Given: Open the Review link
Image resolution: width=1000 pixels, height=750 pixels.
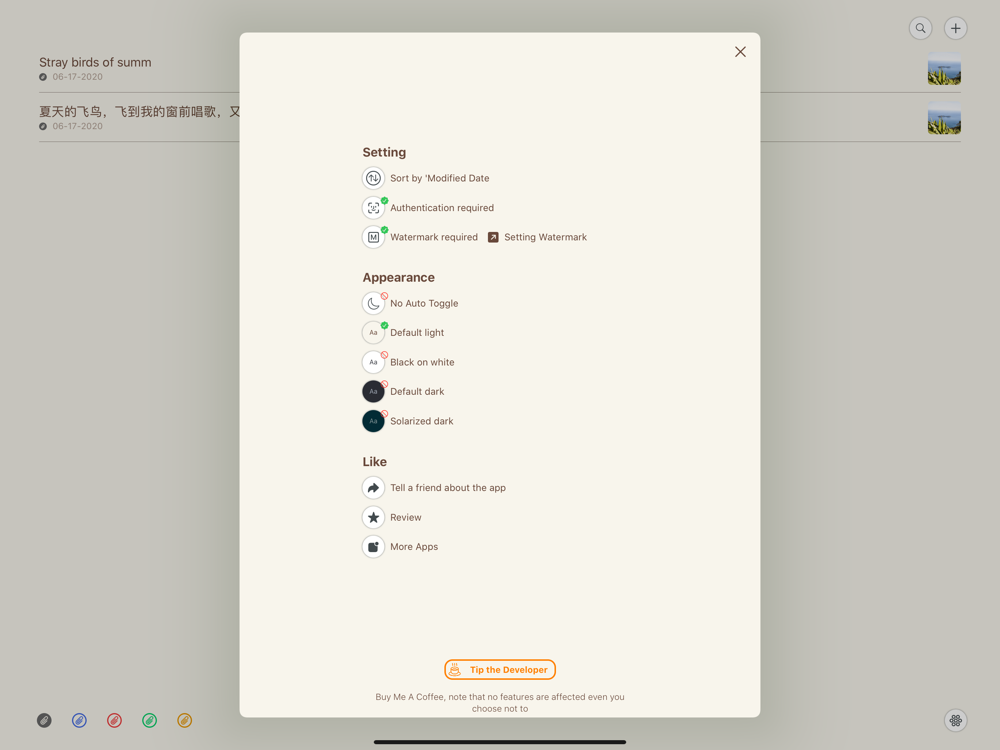Looking at the screenshot, I should click(x=406, y=517).
